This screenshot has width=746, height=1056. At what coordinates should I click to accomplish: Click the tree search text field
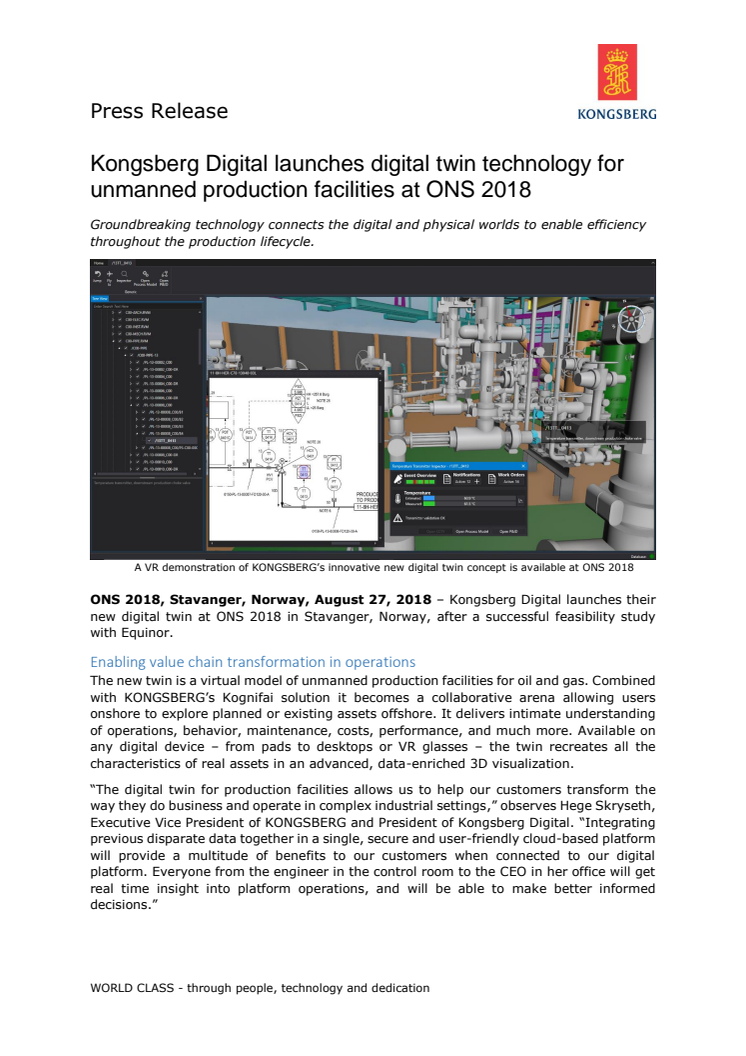click(x=146, y=306)
